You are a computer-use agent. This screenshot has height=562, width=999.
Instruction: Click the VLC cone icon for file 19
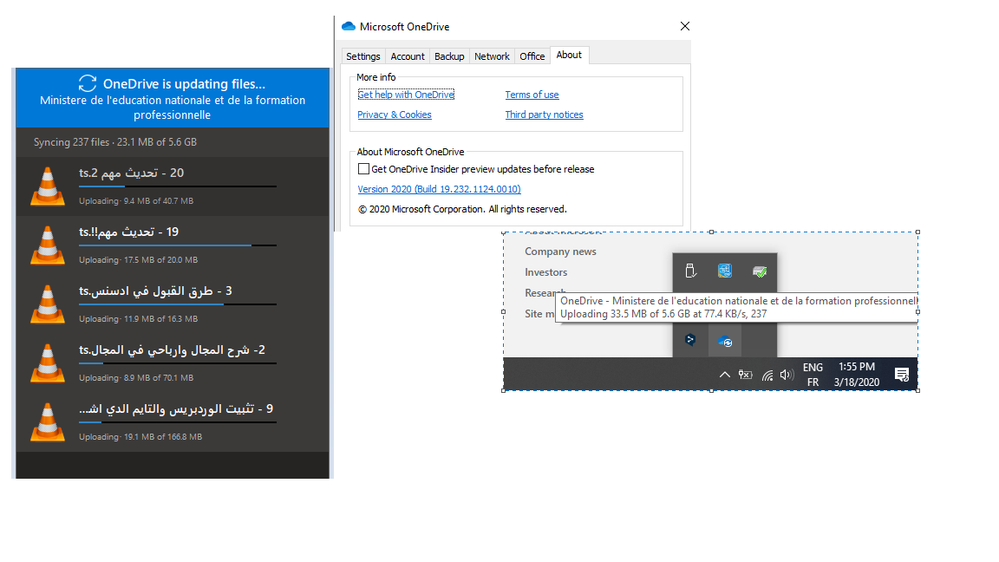click(x=48, y=245)
